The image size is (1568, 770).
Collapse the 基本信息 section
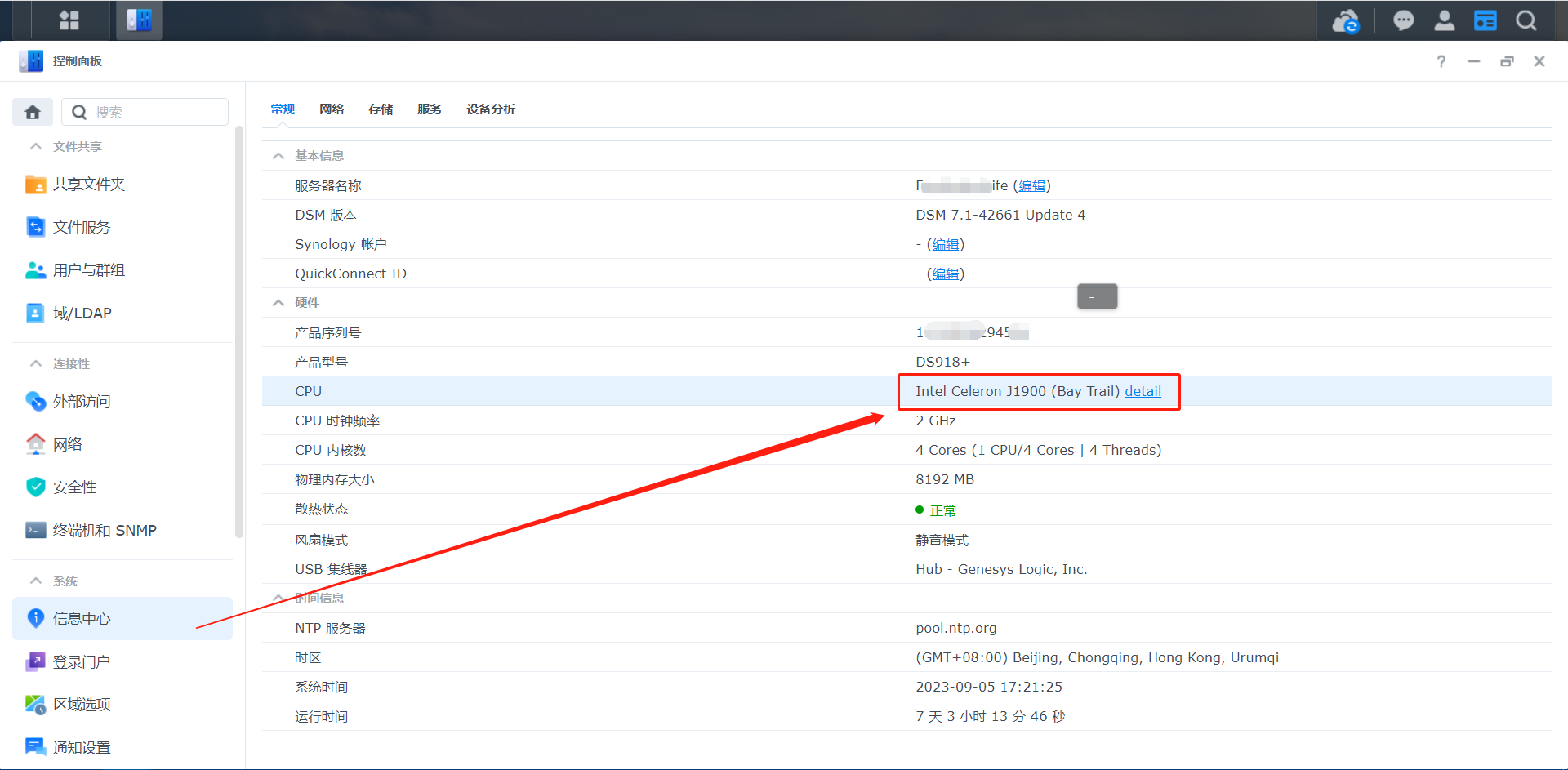[x=278, y=155]
